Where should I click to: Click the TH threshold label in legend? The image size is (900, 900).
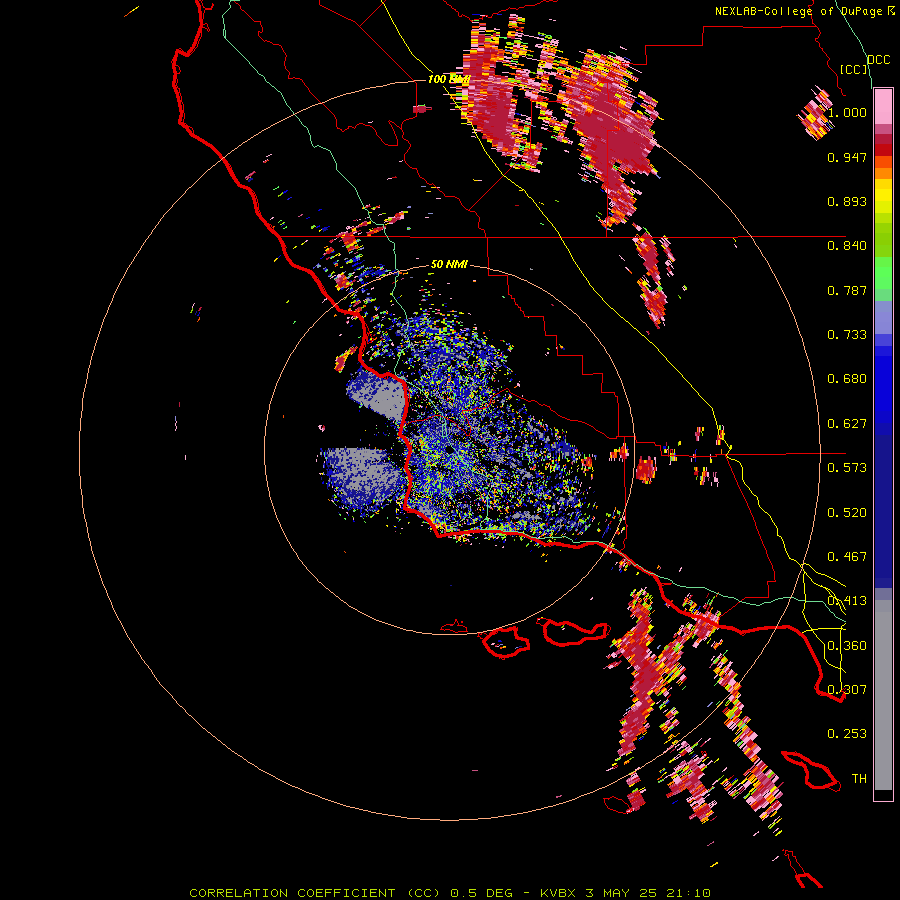(859, 779)
